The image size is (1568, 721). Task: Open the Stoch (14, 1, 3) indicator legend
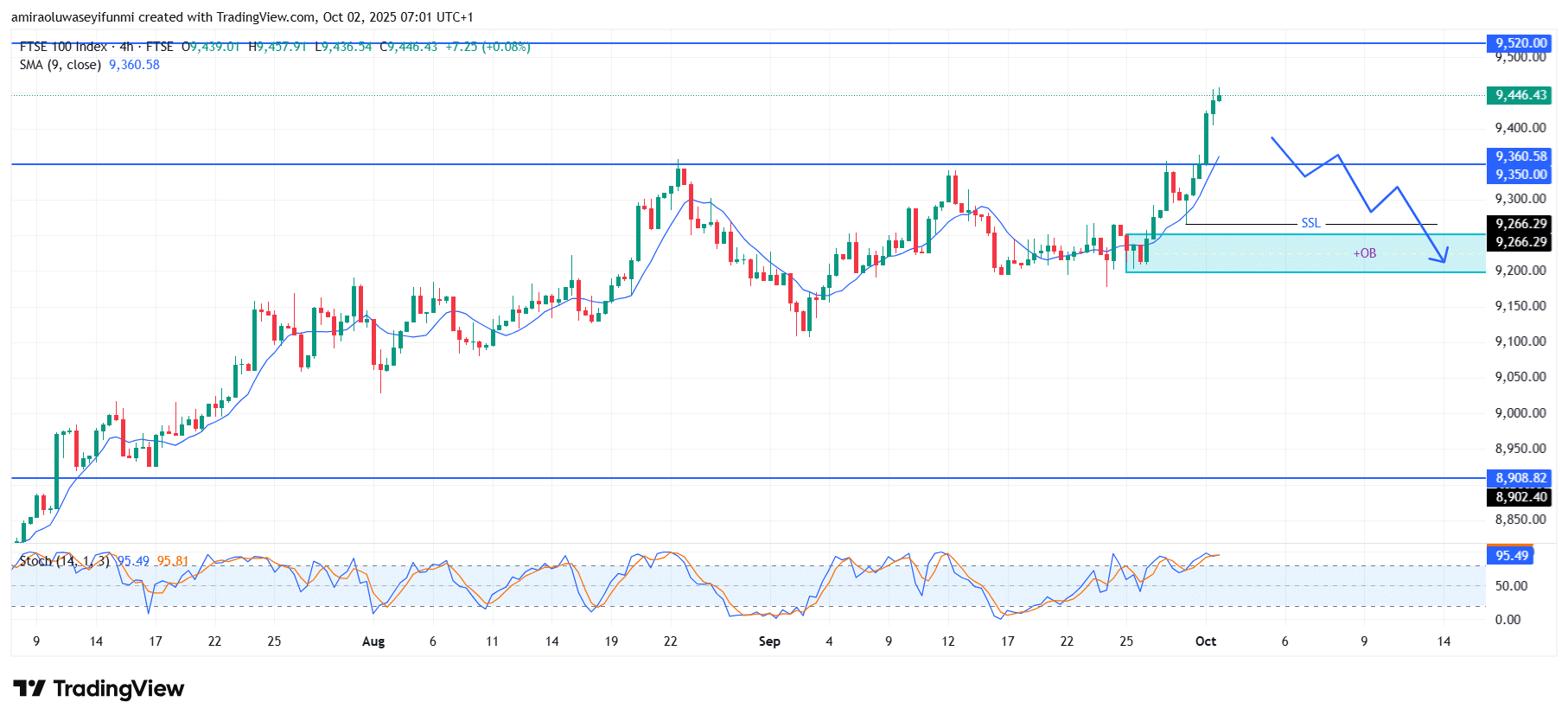[x=64, y=561]
